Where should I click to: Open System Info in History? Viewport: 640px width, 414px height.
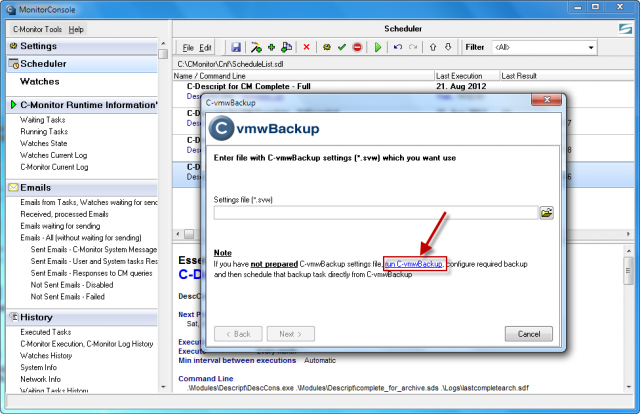point(38,367)
